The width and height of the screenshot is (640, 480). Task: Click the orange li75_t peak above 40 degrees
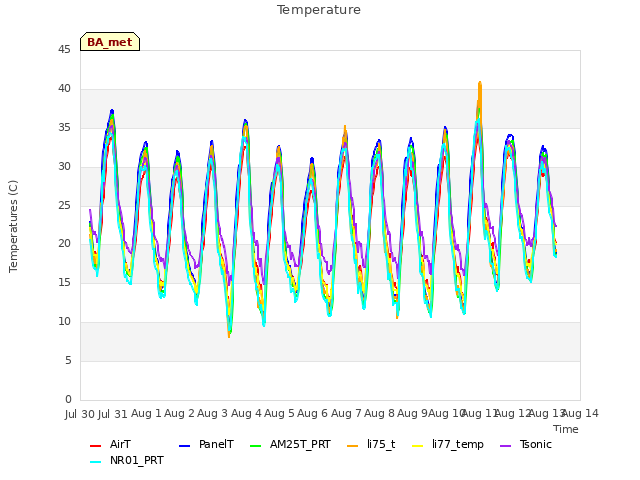pyautogui.click(x=480, y=85)
